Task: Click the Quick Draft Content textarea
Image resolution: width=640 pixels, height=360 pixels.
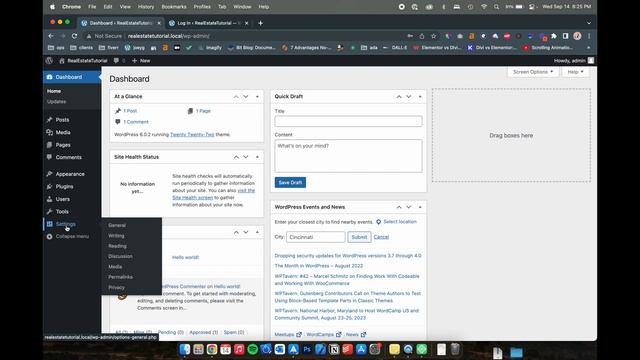Action: (x=348, y=156)
